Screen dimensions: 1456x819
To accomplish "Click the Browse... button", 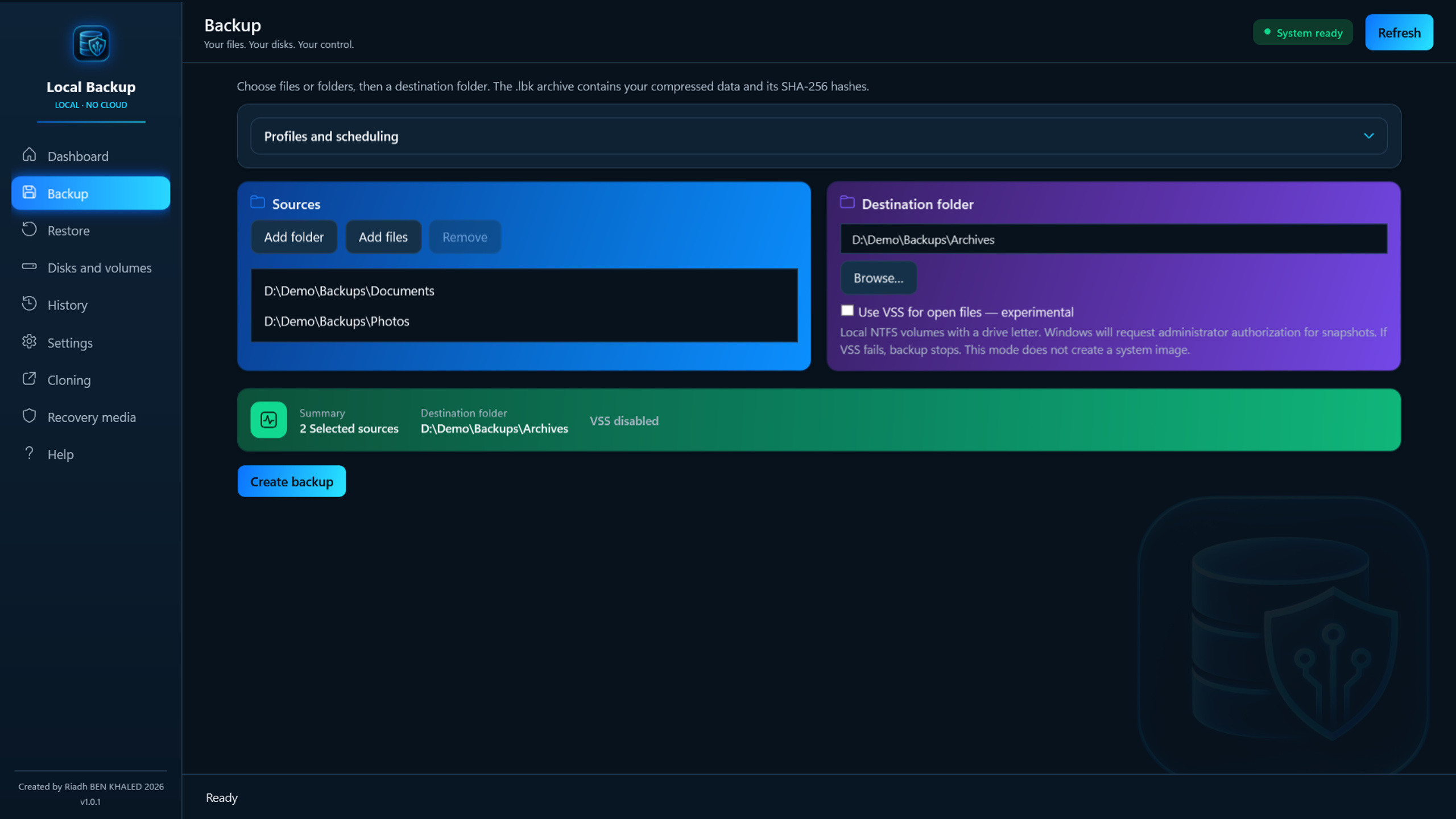I will pos(878,278).
